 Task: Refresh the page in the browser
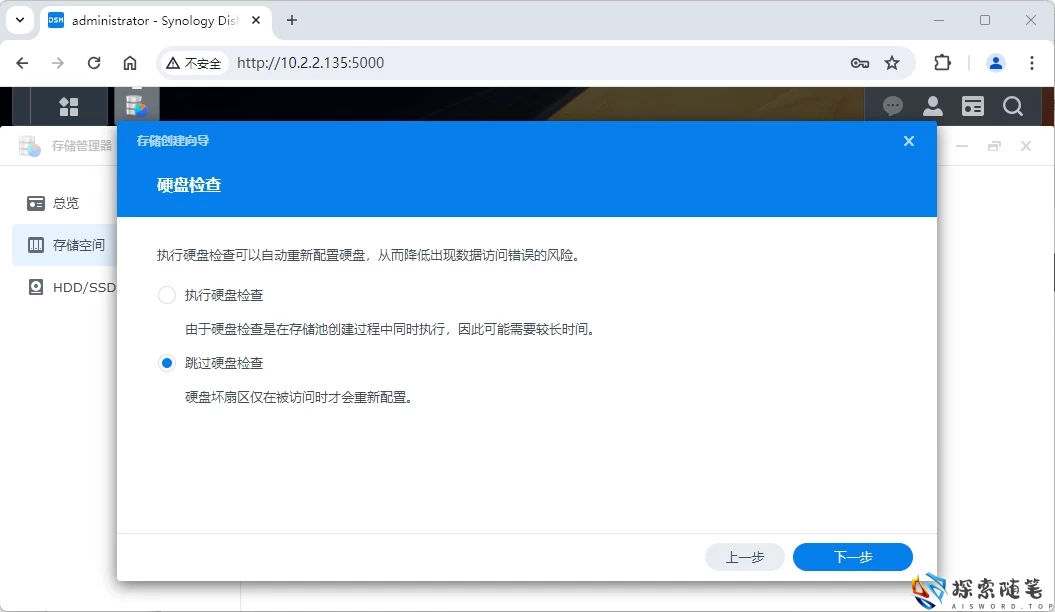tap(94, 62)
